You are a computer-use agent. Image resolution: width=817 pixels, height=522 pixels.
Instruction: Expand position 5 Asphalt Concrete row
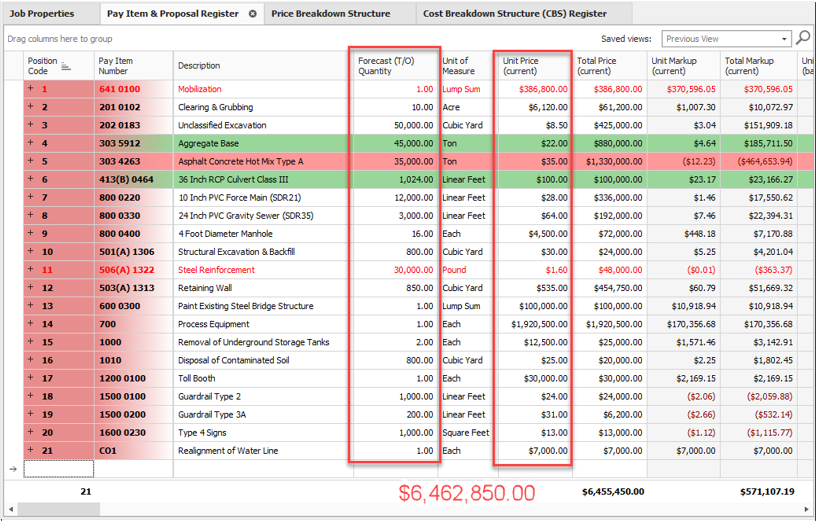[x=31, y=161]
